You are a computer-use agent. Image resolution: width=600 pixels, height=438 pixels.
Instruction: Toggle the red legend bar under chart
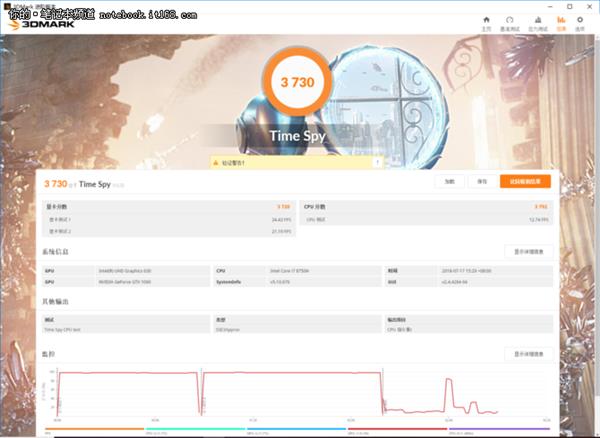click(397, 429)
